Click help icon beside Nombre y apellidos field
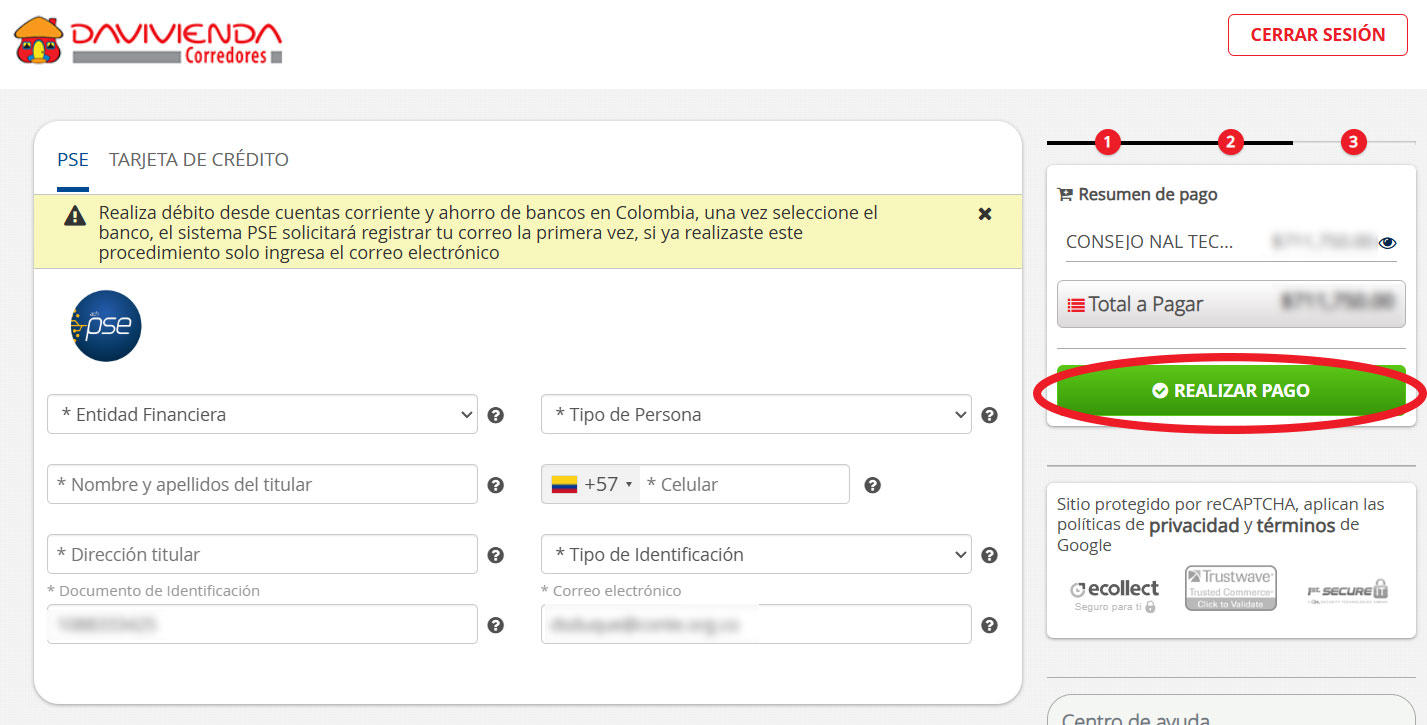The width and height of the screenshot is (1427, 725). (495, 485)
